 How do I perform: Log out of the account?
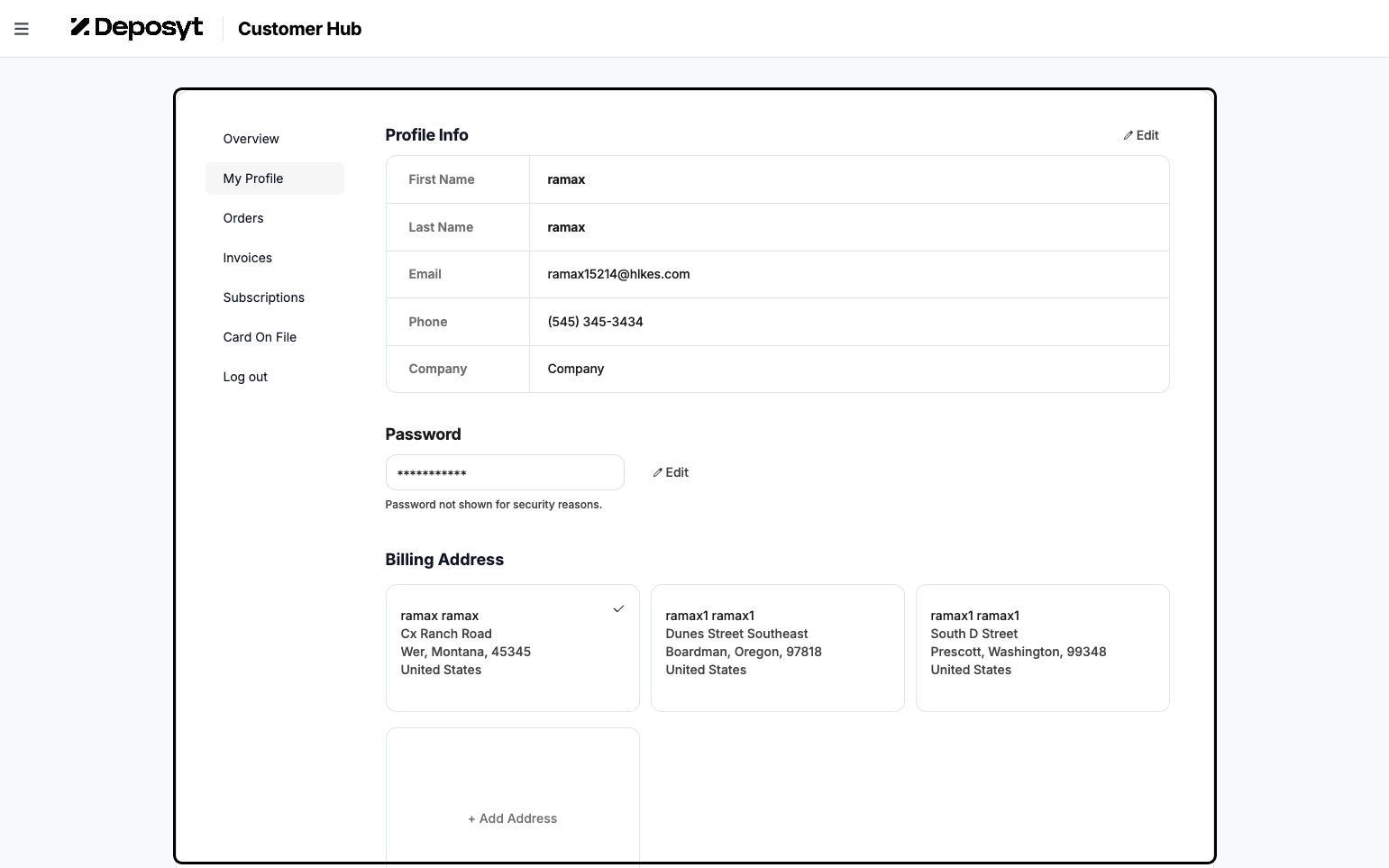coord(275,377)
